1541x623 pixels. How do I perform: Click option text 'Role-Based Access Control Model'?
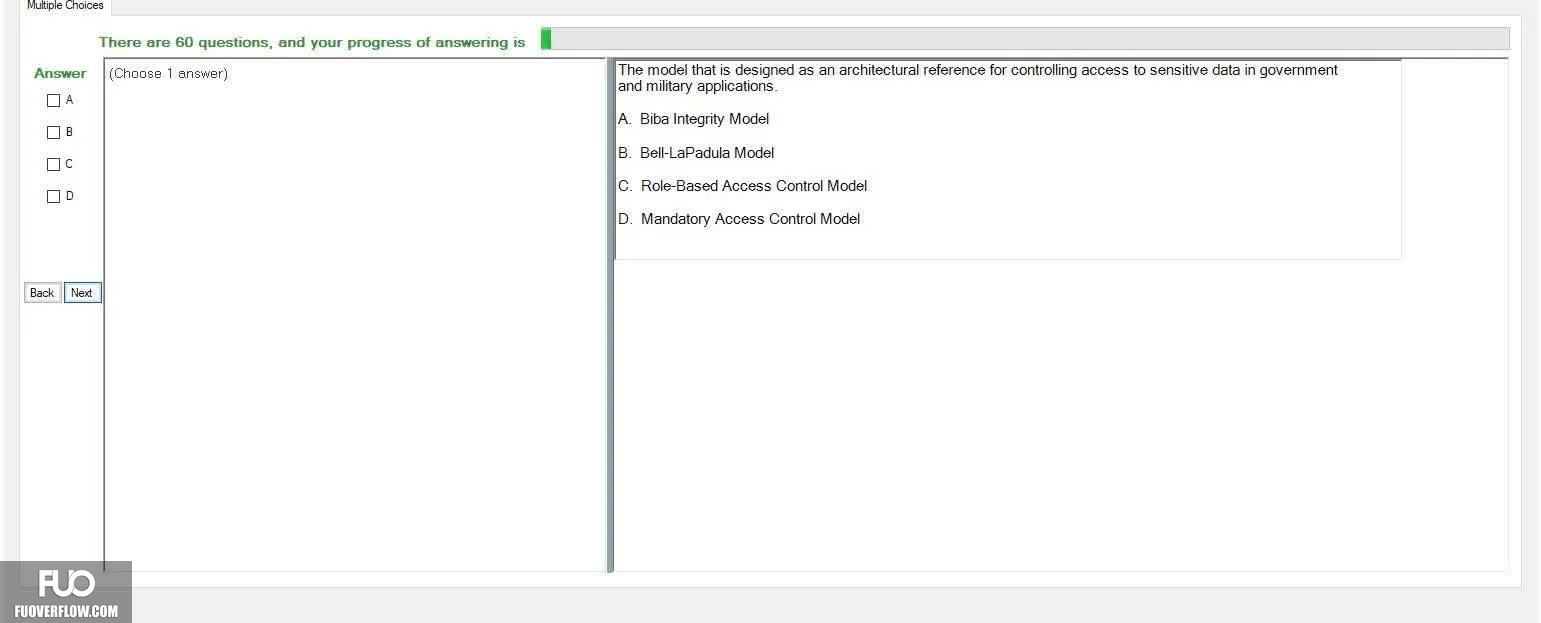pos(754,186)
